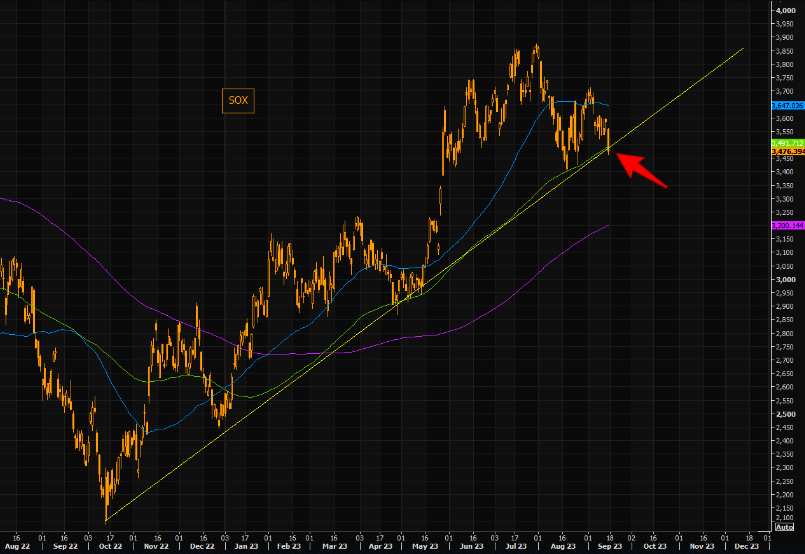Click the red arrow annotation
The image size is (805, 554).
(x=640, y=164)
